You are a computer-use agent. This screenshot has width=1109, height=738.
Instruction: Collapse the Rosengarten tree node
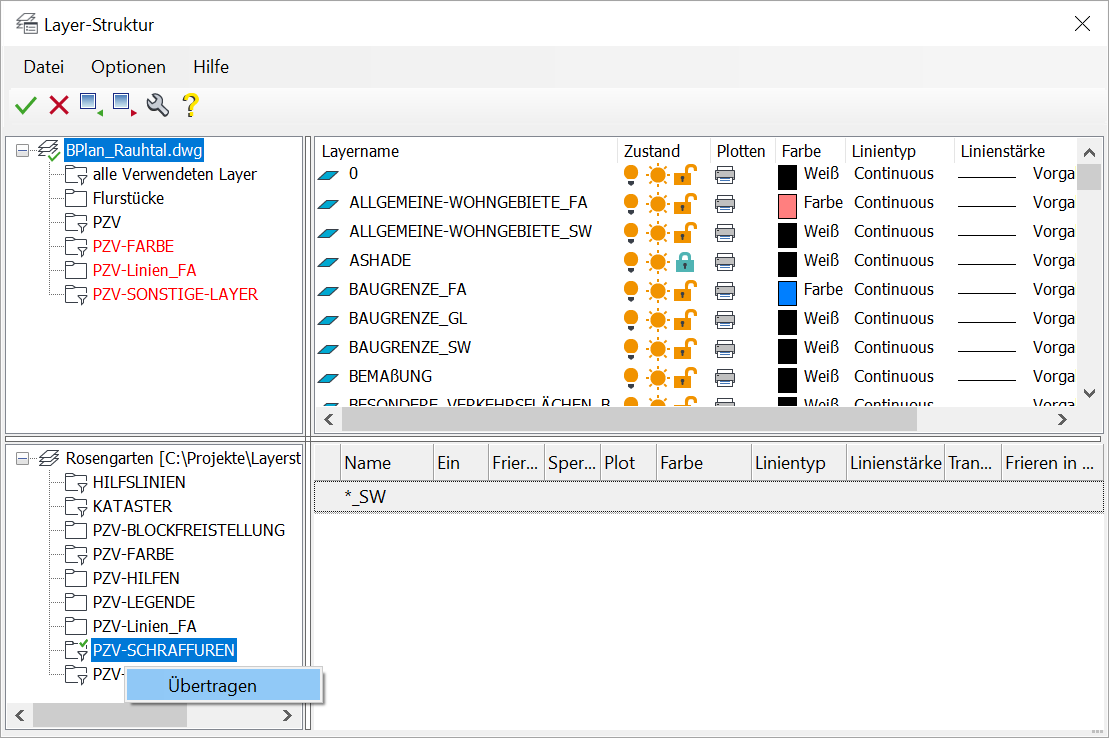(22, 458)
